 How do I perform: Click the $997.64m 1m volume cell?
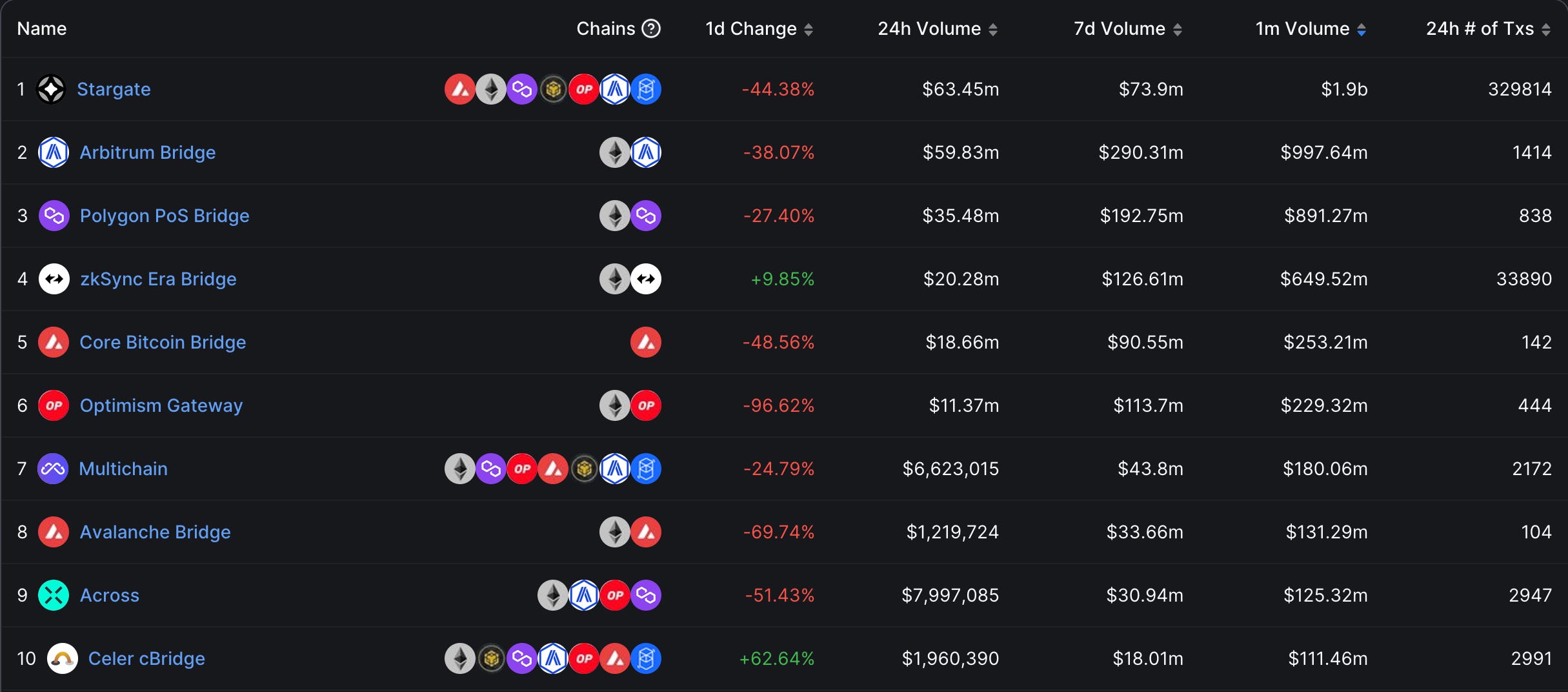pyautogui.click(x=1324, y=152)
